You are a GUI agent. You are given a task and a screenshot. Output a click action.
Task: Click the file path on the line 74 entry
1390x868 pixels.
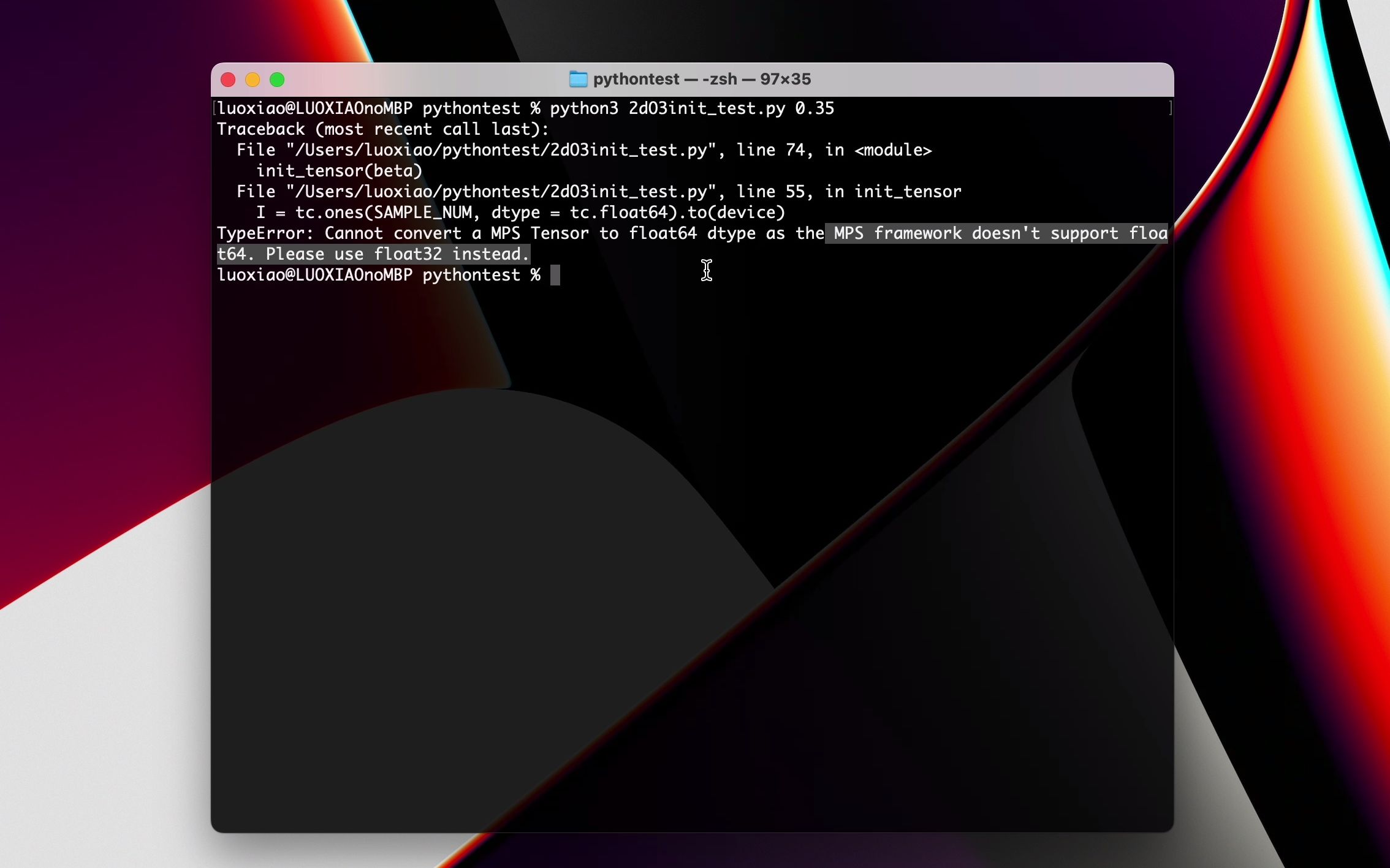(501, 150)
